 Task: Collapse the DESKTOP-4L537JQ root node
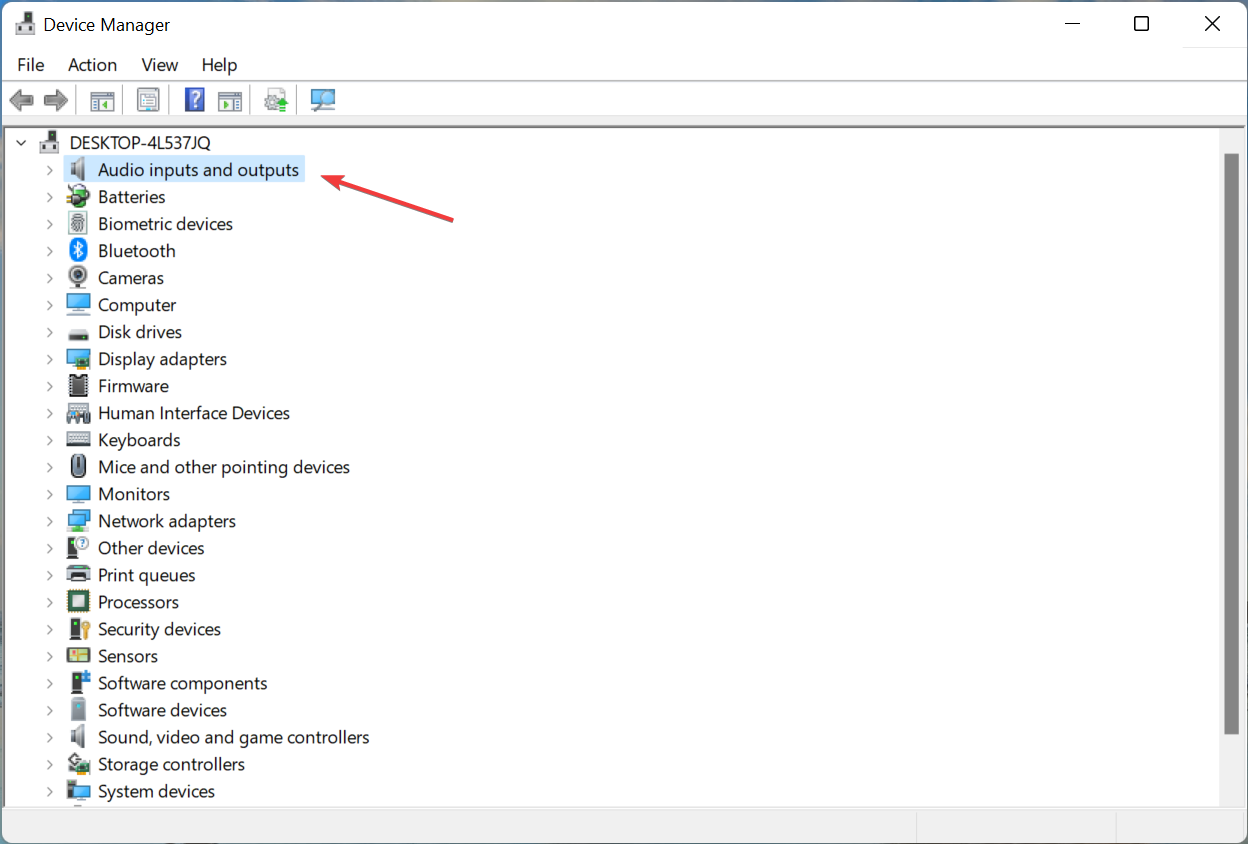pos(21,143)
